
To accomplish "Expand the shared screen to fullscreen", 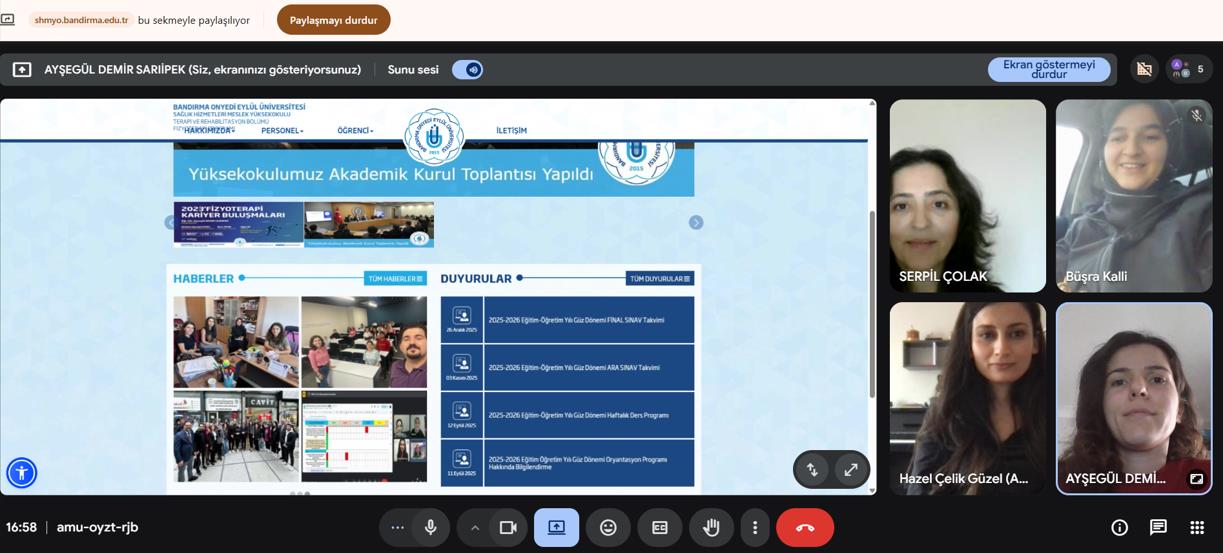I will point(851,470).
